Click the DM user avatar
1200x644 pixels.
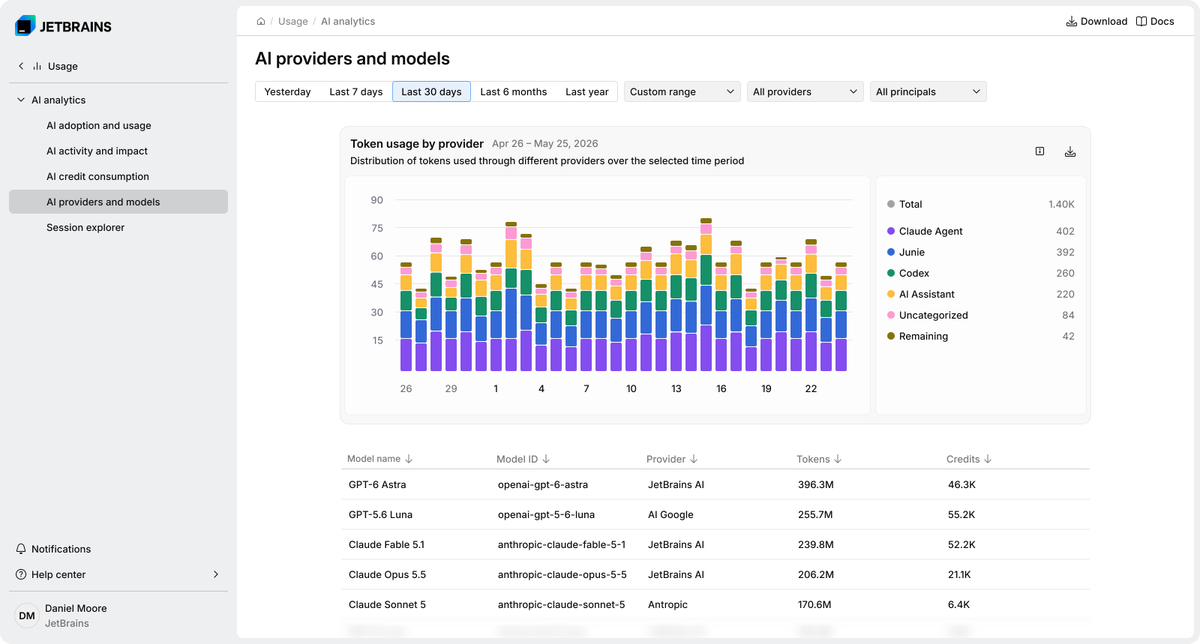pos(27,616)
